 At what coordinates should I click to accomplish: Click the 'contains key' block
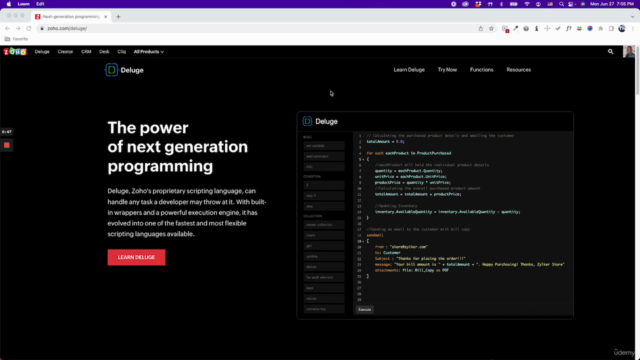tap(324, 309)
